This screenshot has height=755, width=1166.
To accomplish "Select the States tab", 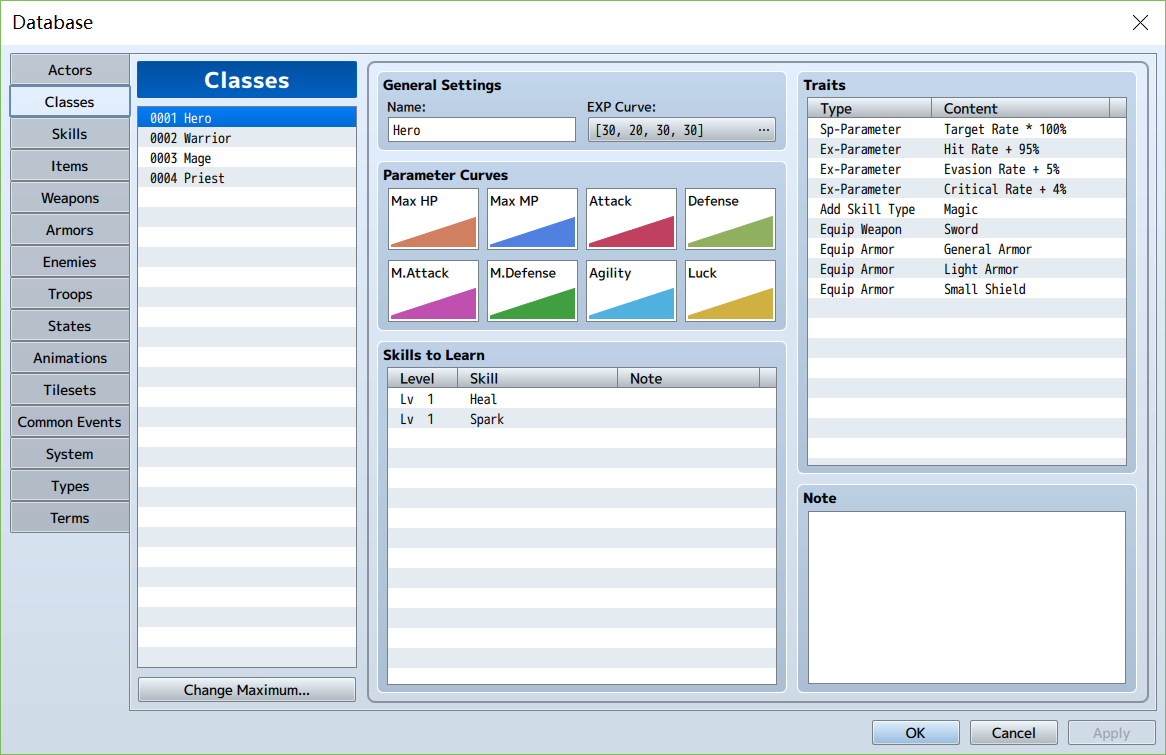I will (70, 326).
